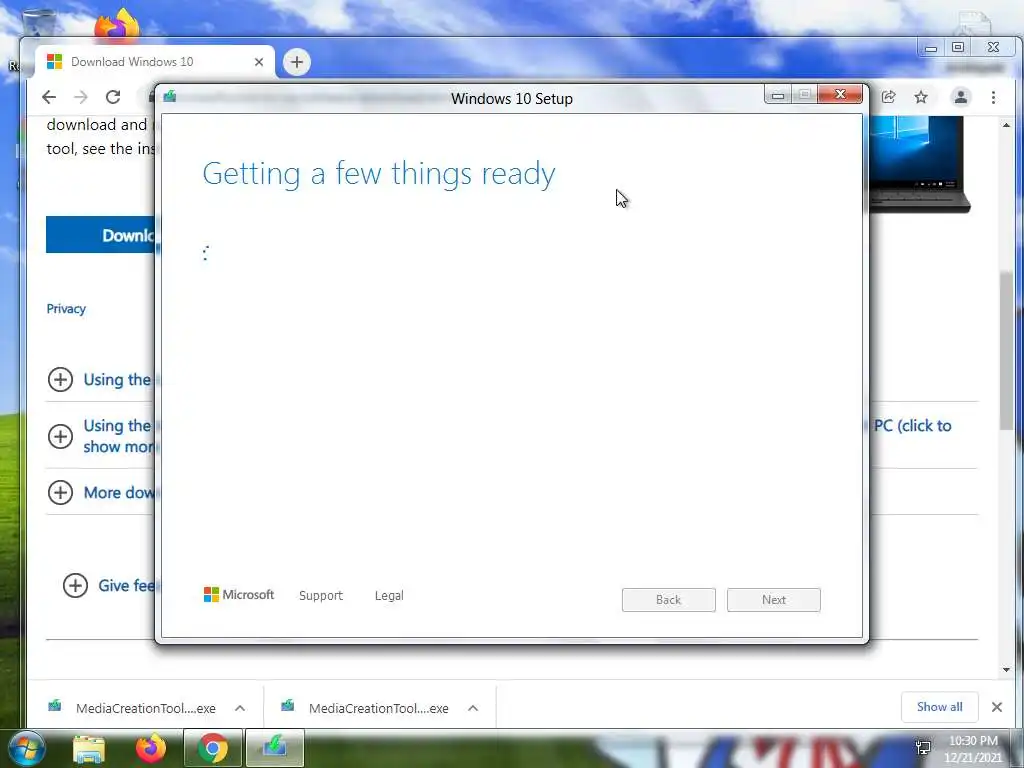Open the Legal link in Setup

[x=389, y=596]
